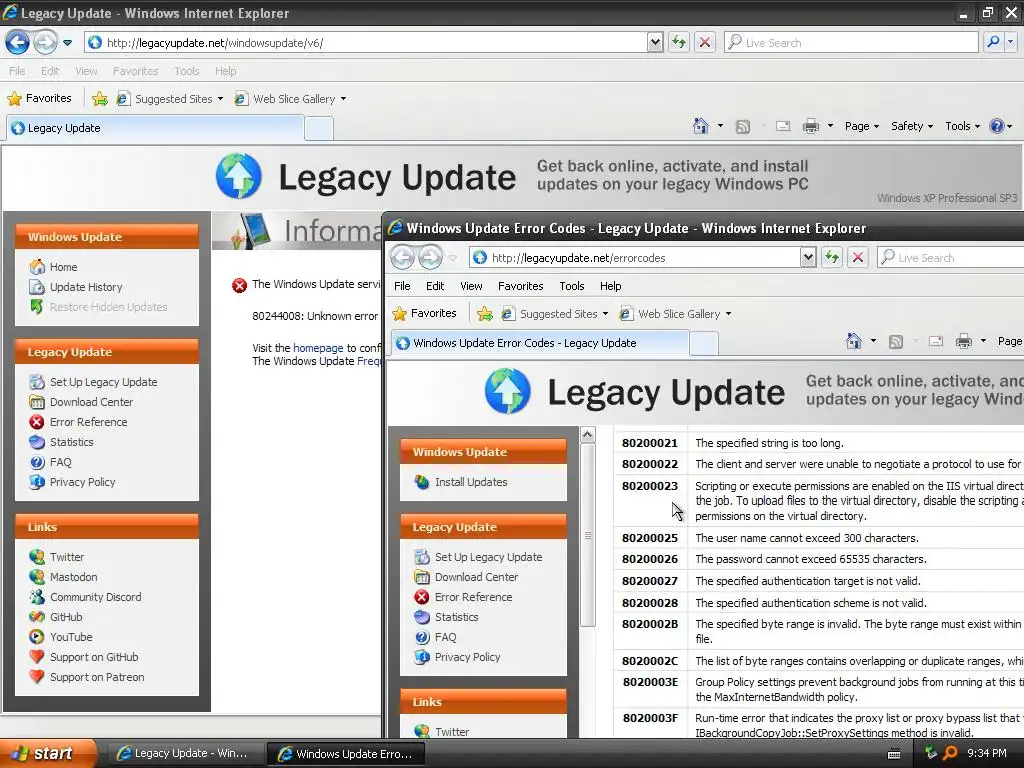Select the Legacy Update tab in the Legacy Update window
The width and height of the screenshot is (1024, 768).
pos(155,128)
